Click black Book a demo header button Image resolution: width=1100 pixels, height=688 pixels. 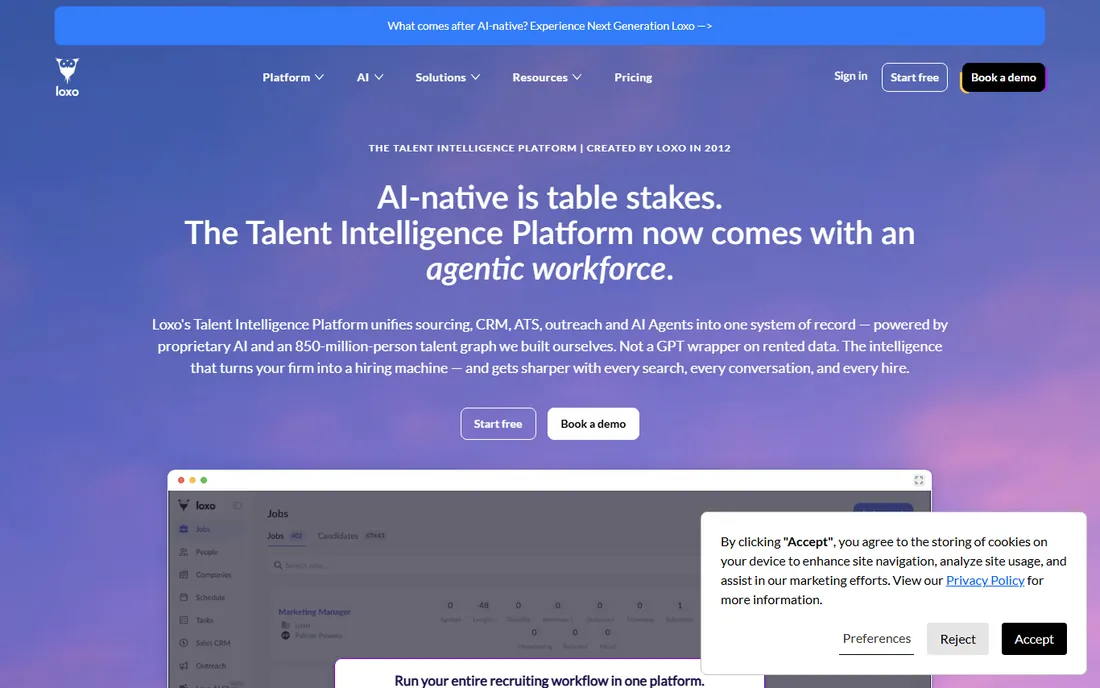1003,77
